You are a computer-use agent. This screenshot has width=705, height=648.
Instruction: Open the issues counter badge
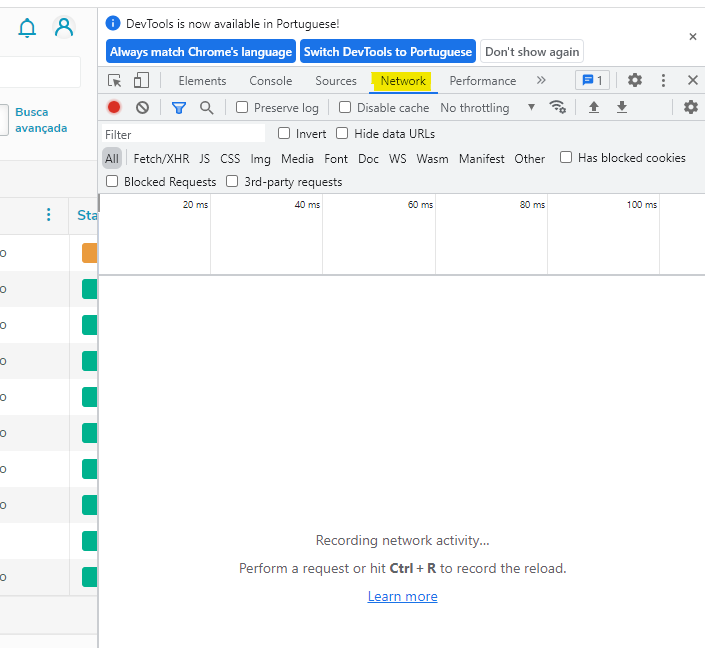pos(592,80)
